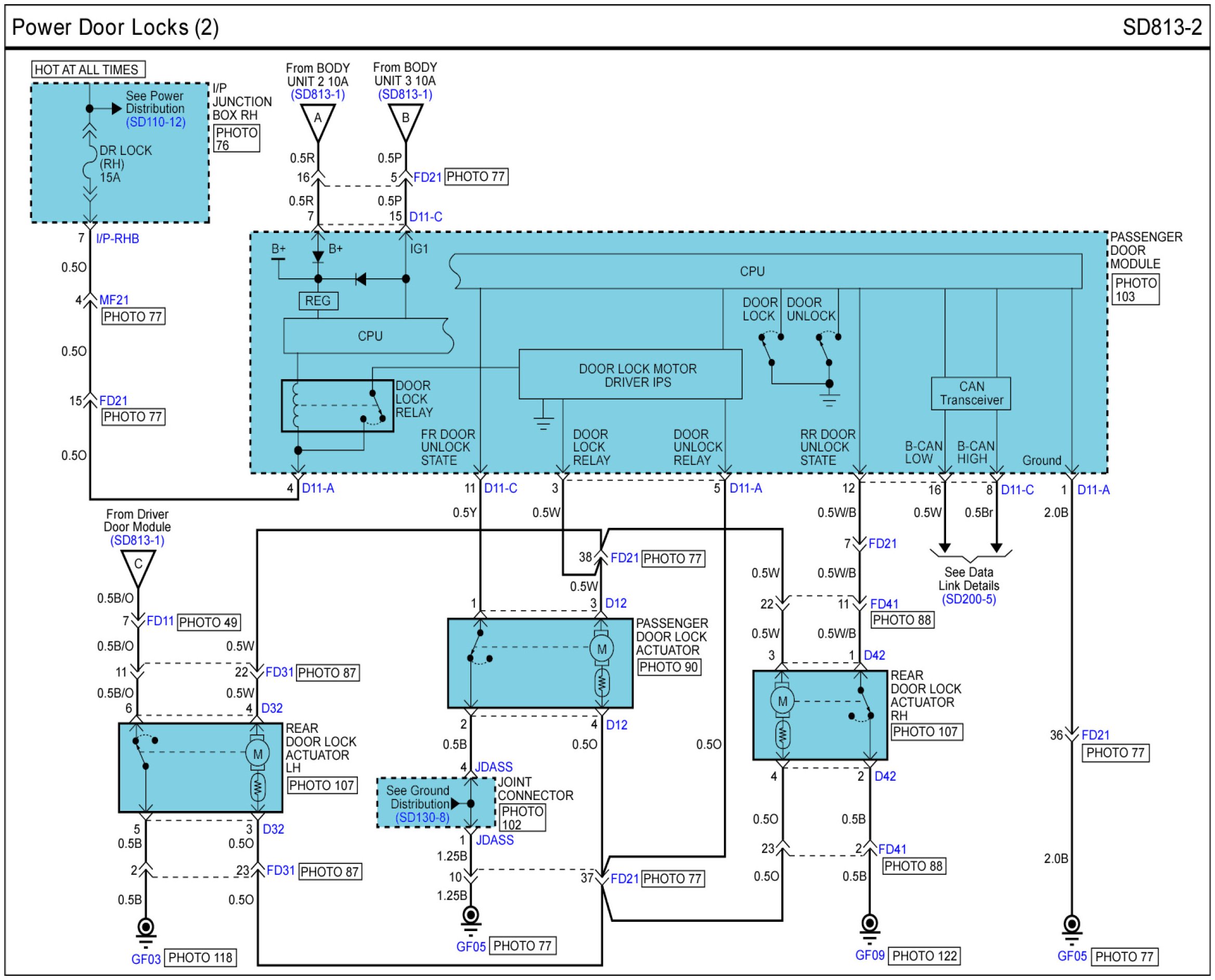Screen dimensions: 1215x980
Task: Open SD813-1 link under Body Unit 3
Action: tap(405, 94)
